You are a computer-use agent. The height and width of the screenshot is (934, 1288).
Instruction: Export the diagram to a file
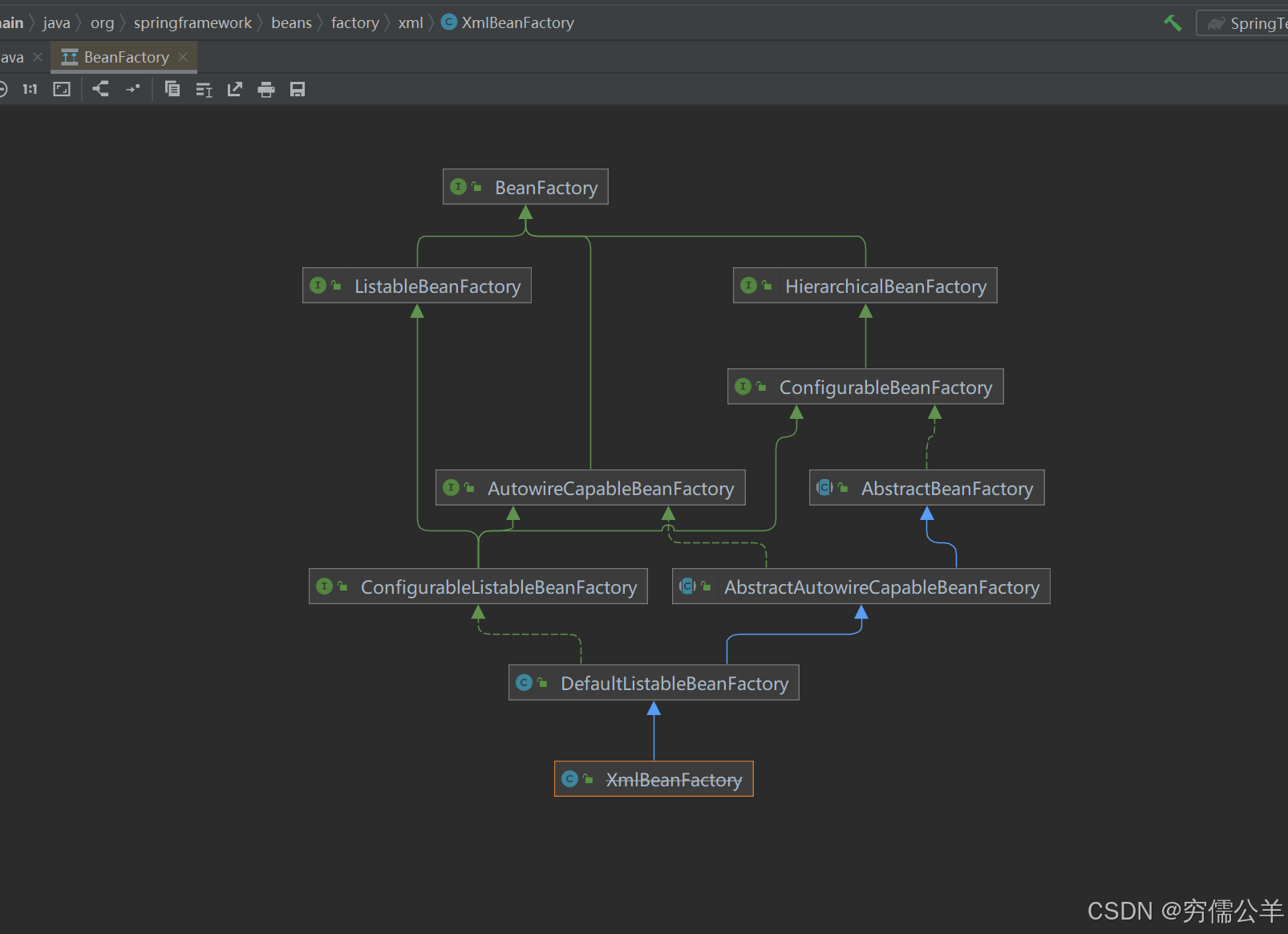pyautogui.click(x=234, y=89)
